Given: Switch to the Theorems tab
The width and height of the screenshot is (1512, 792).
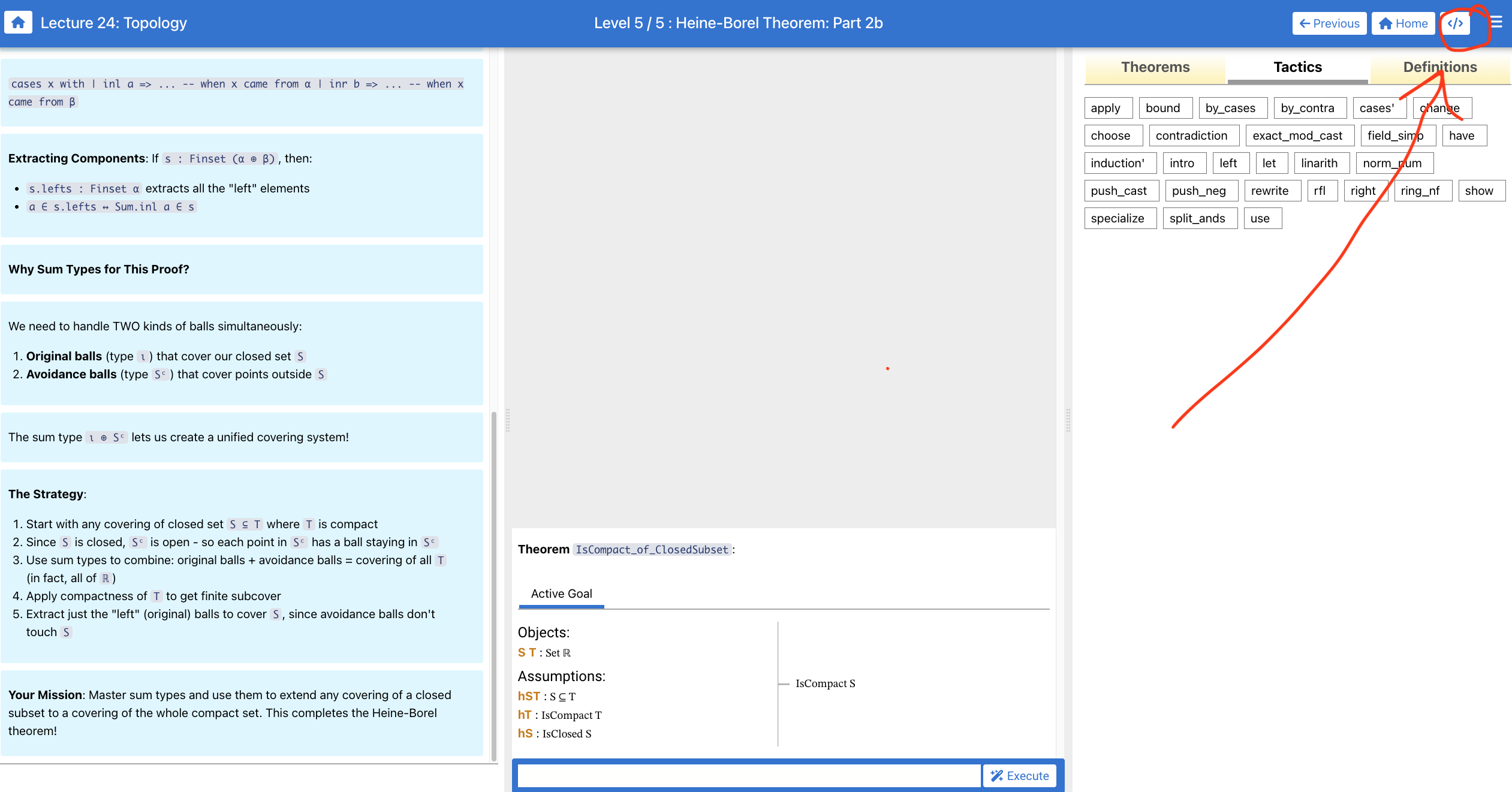Looking at the screenshot, I should 1155,67.
